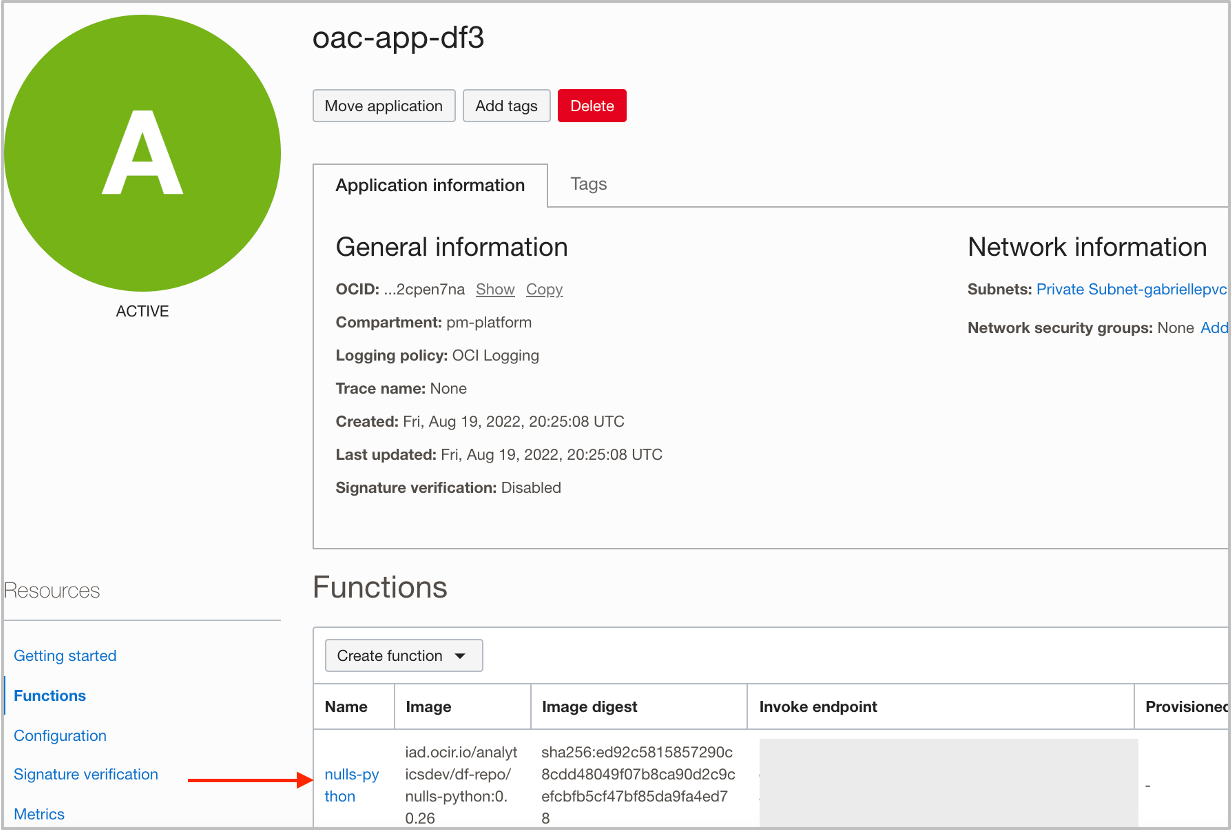Open Getting started in Resources sidebar

click(65, 655)
